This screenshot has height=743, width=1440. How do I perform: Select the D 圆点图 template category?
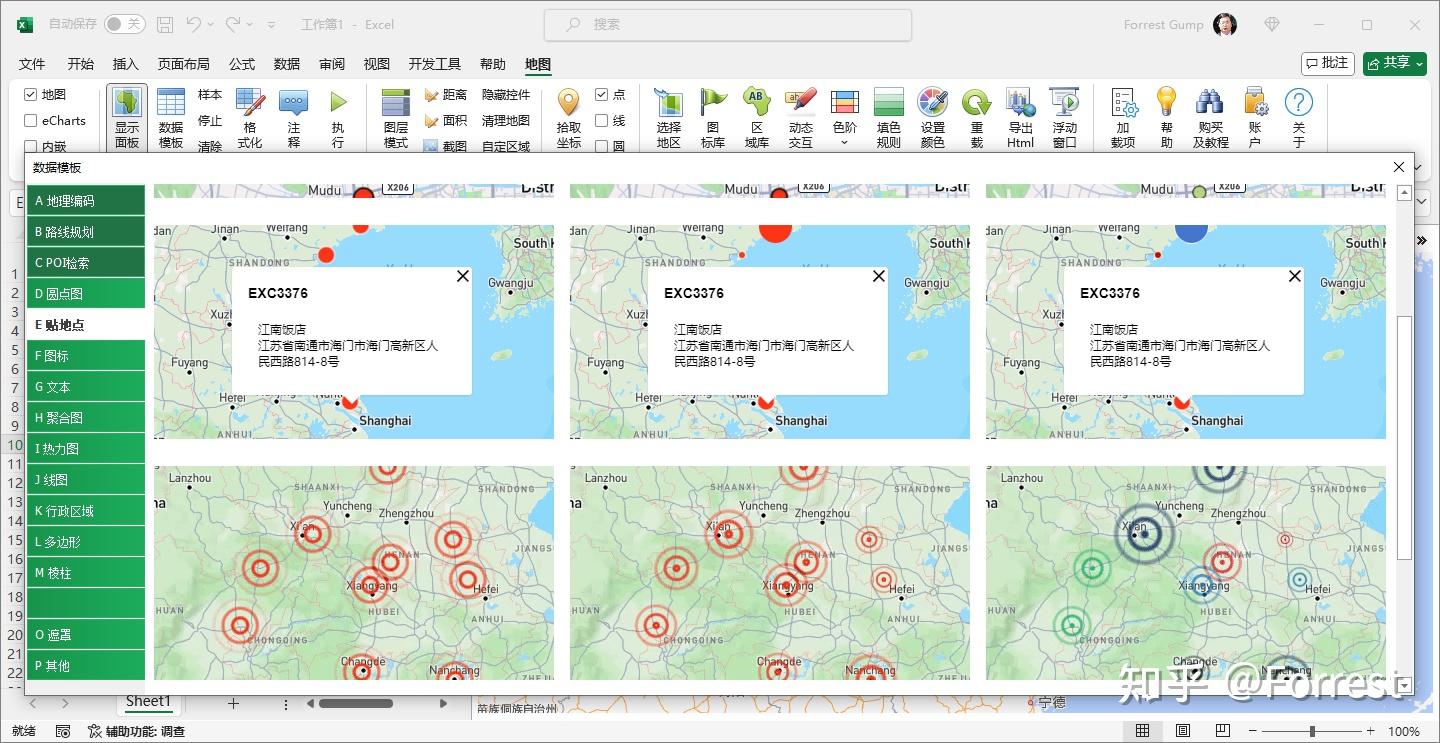(86, 293)
